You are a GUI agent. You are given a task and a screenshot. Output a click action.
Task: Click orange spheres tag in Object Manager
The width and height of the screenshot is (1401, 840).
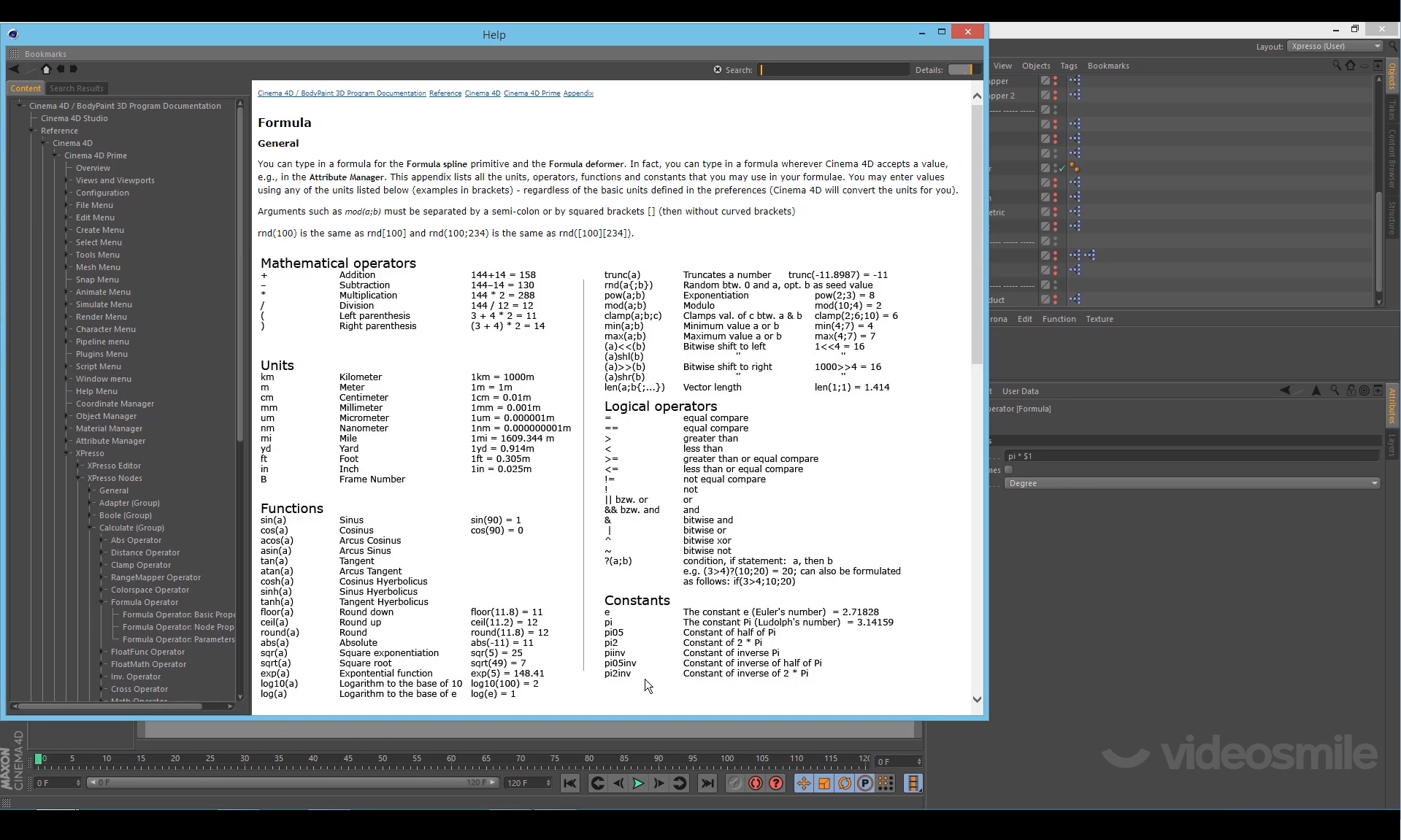1075,168
